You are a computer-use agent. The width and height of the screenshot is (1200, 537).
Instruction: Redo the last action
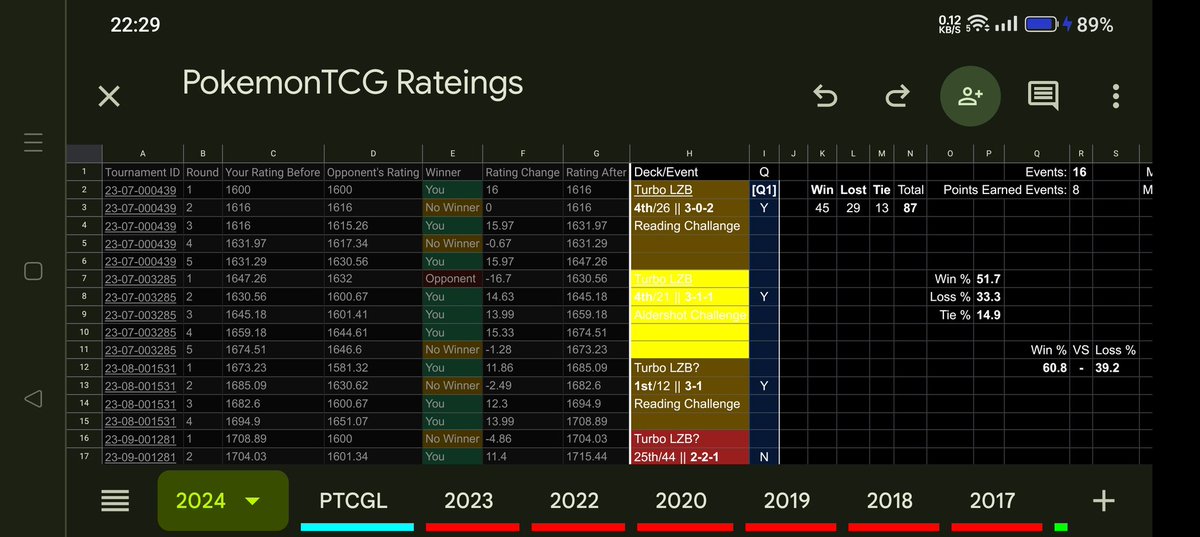coord(897,96)
